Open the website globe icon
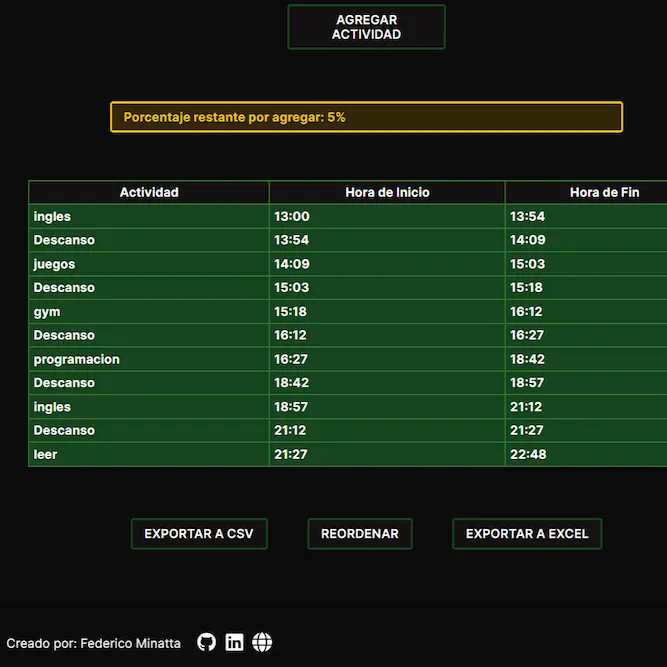 click(x=262, y=642)
